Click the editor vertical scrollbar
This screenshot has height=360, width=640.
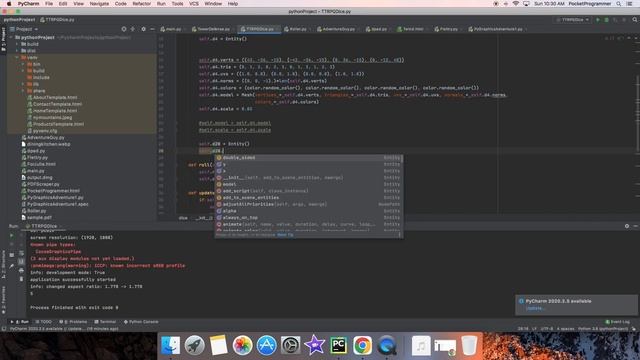tap(638, 114)
